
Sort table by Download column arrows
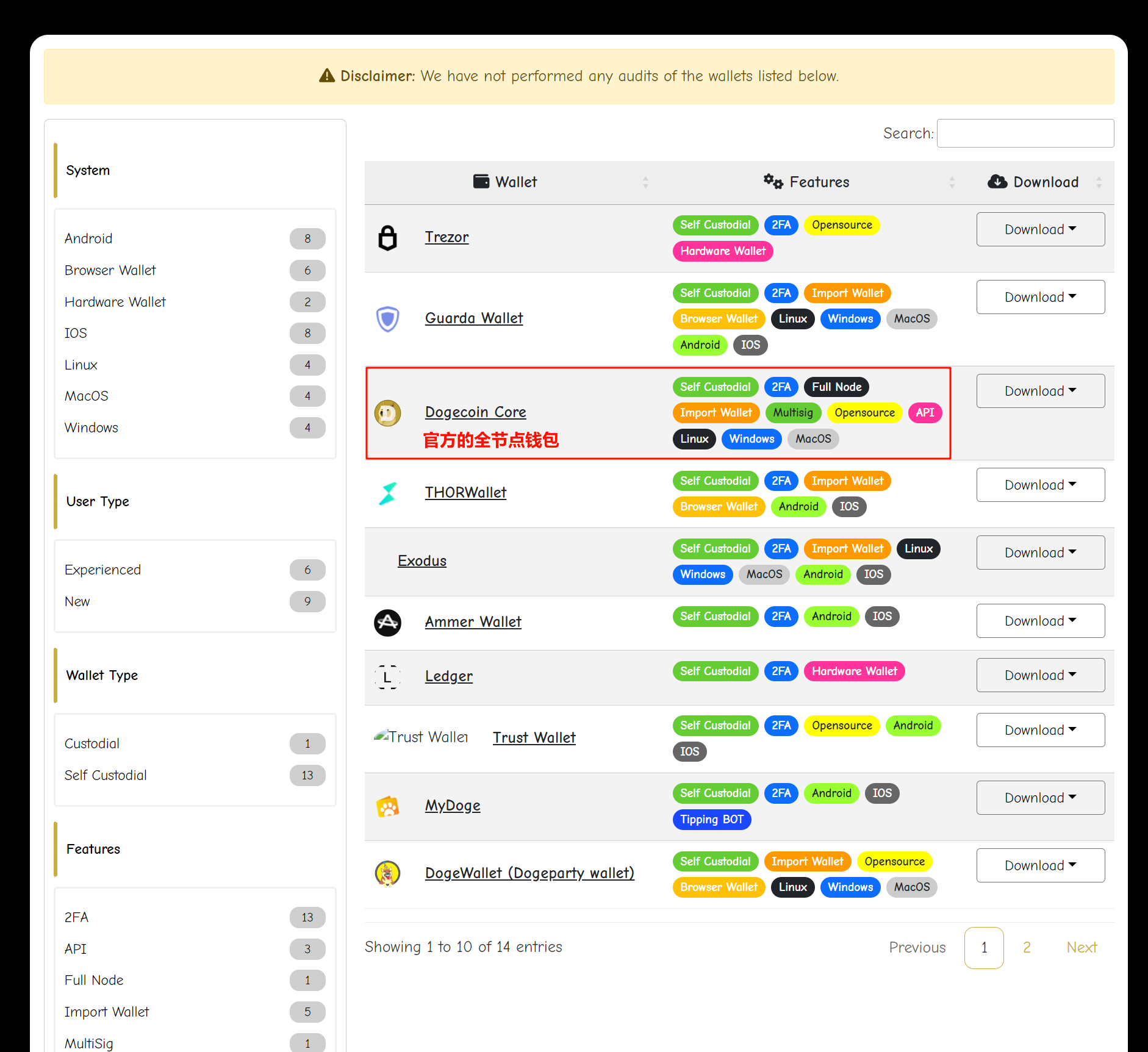(1099, 182)
